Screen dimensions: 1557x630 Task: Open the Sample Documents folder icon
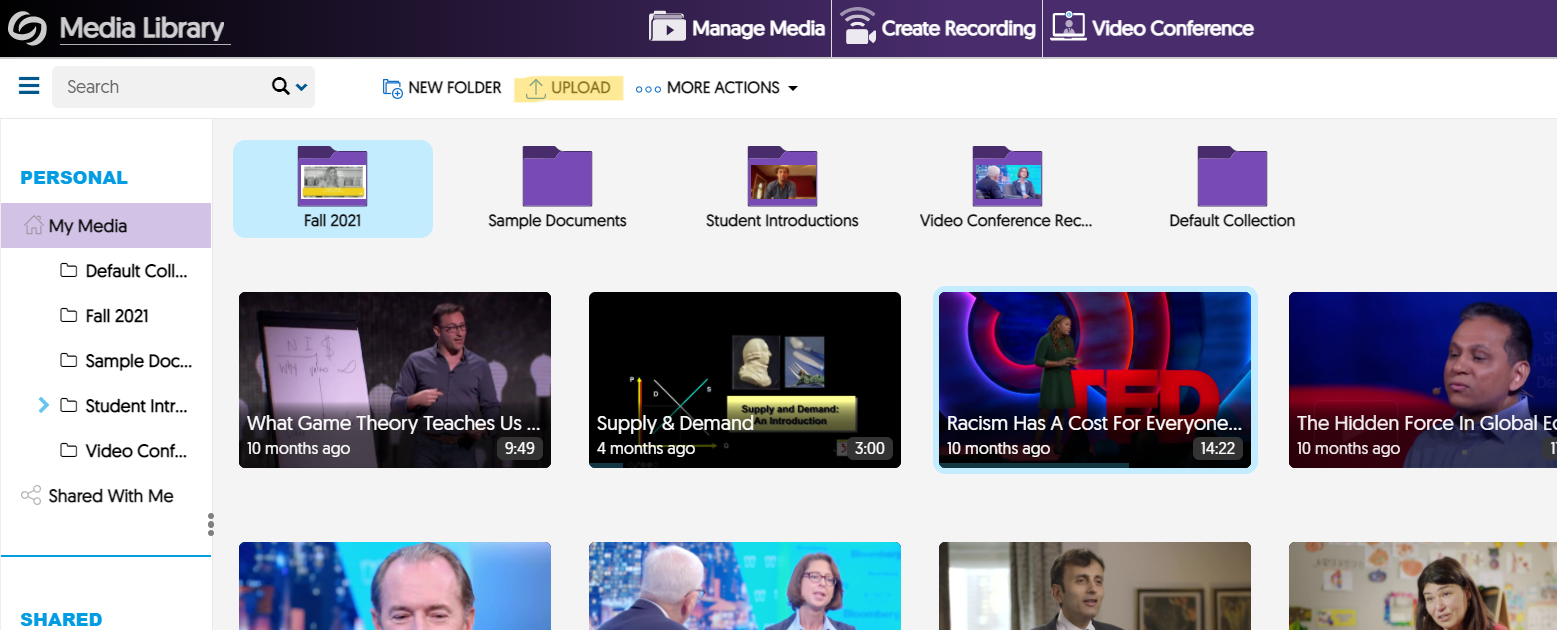point(557,176)
